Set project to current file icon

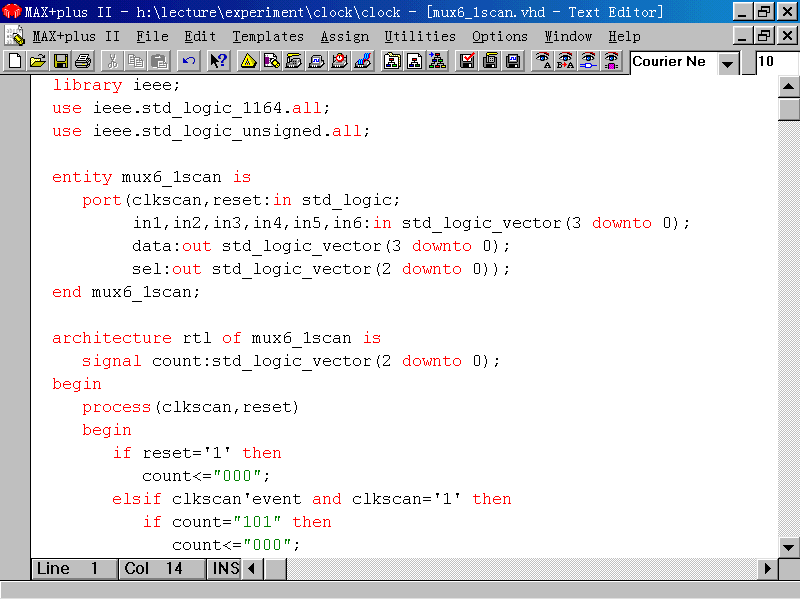pos(415,61)
